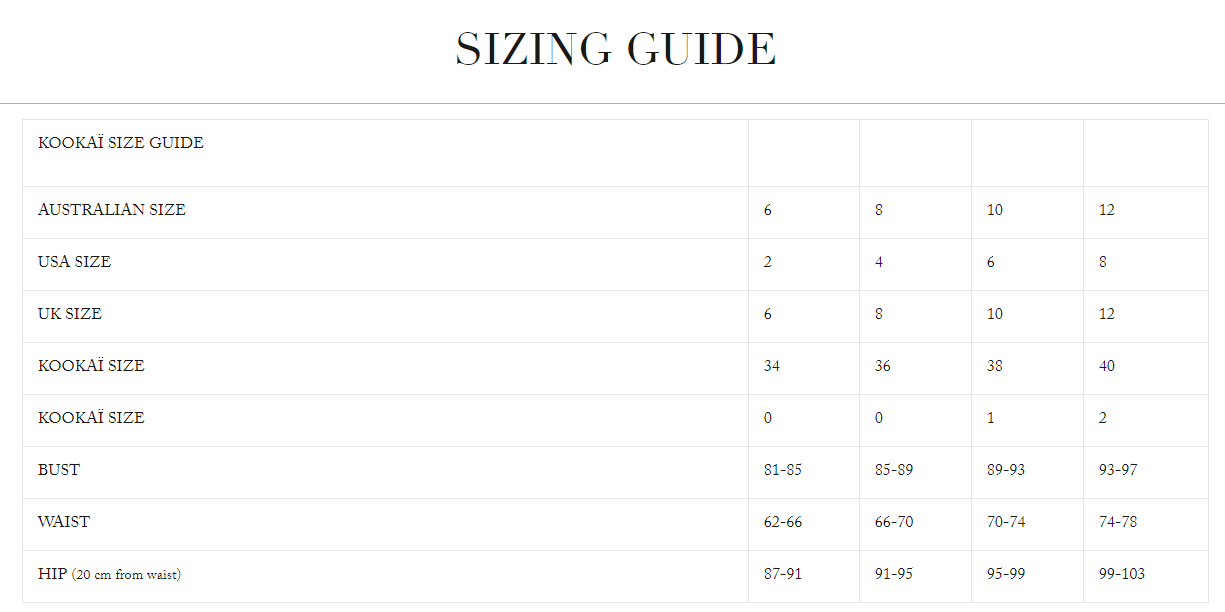This screenshot has height=612, width=1225.
Task: Click the KOOKAÏ size 40 value
Action: tap(1107, 366)
